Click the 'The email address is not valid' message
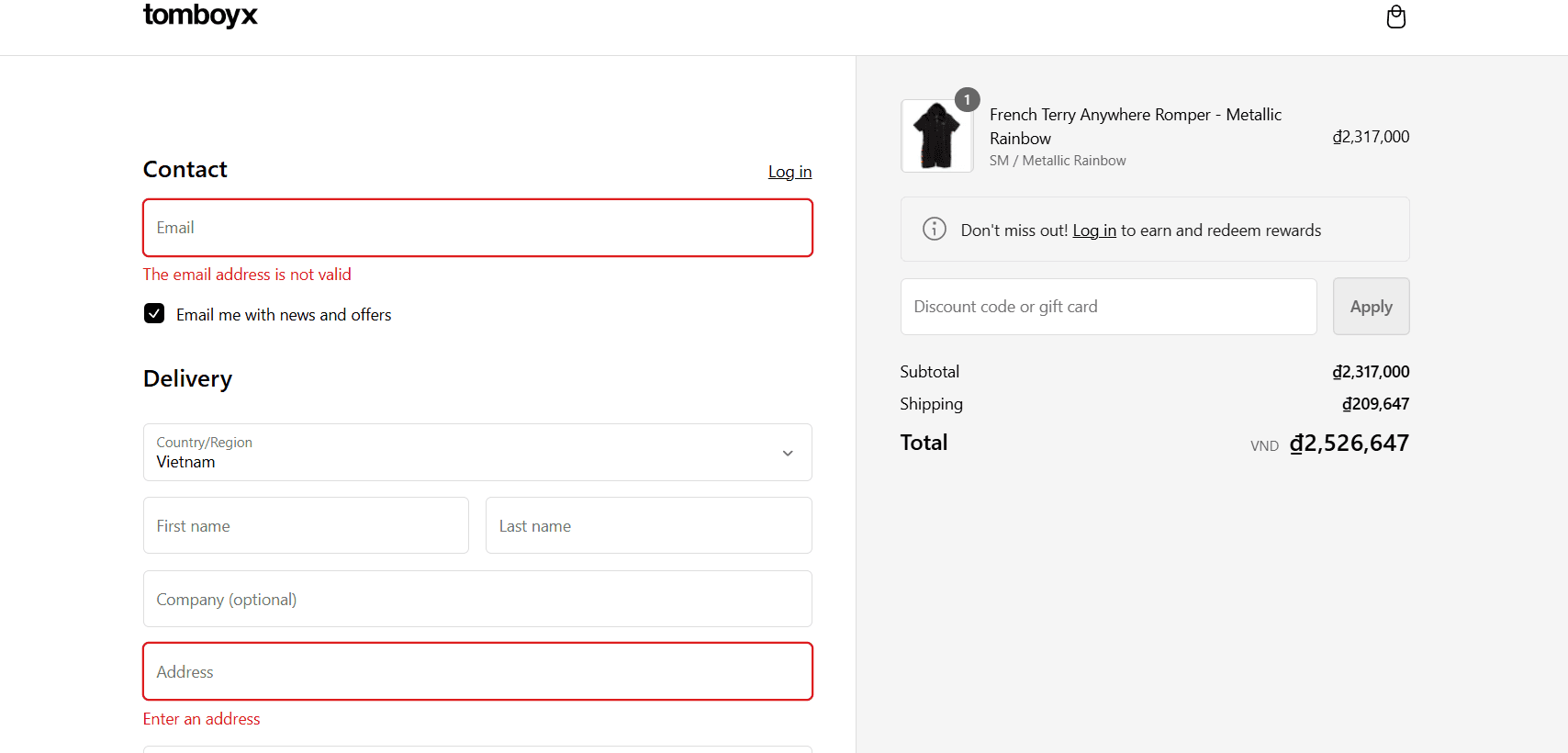Viewport: 1568px width, 753px height. point(247,275)
